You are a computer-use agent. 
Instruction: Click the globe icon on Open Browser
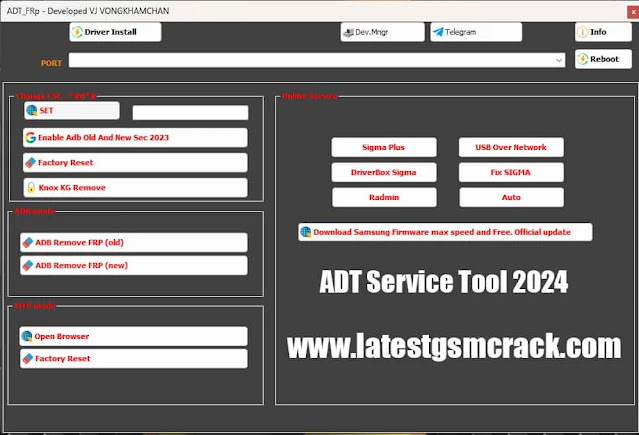pyautogui.click(x=27, y=336)
